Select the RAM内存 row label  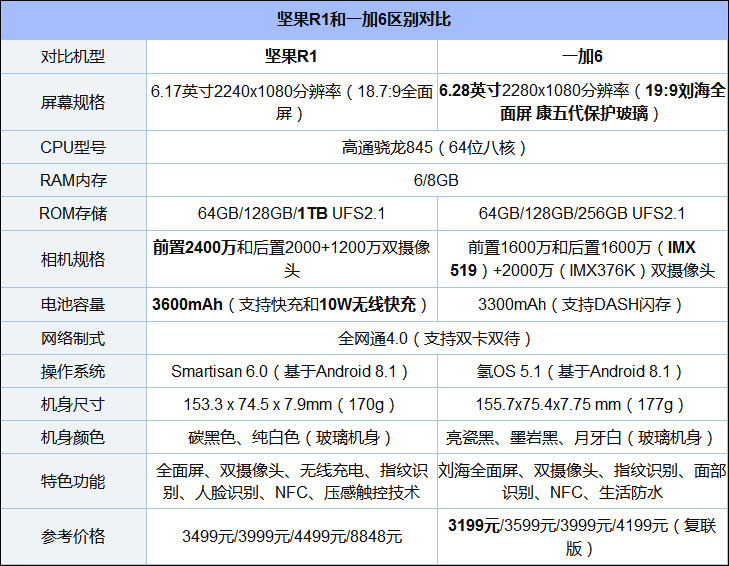pyautogui.click(x=73, y=180)
